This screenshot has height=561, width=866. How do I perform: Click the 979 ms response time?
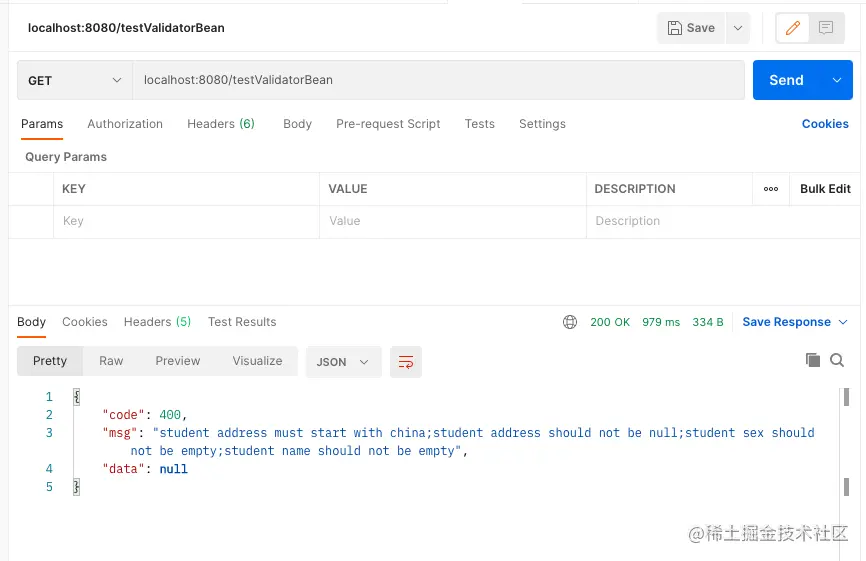pyautogui.click(x=661, y=322)
